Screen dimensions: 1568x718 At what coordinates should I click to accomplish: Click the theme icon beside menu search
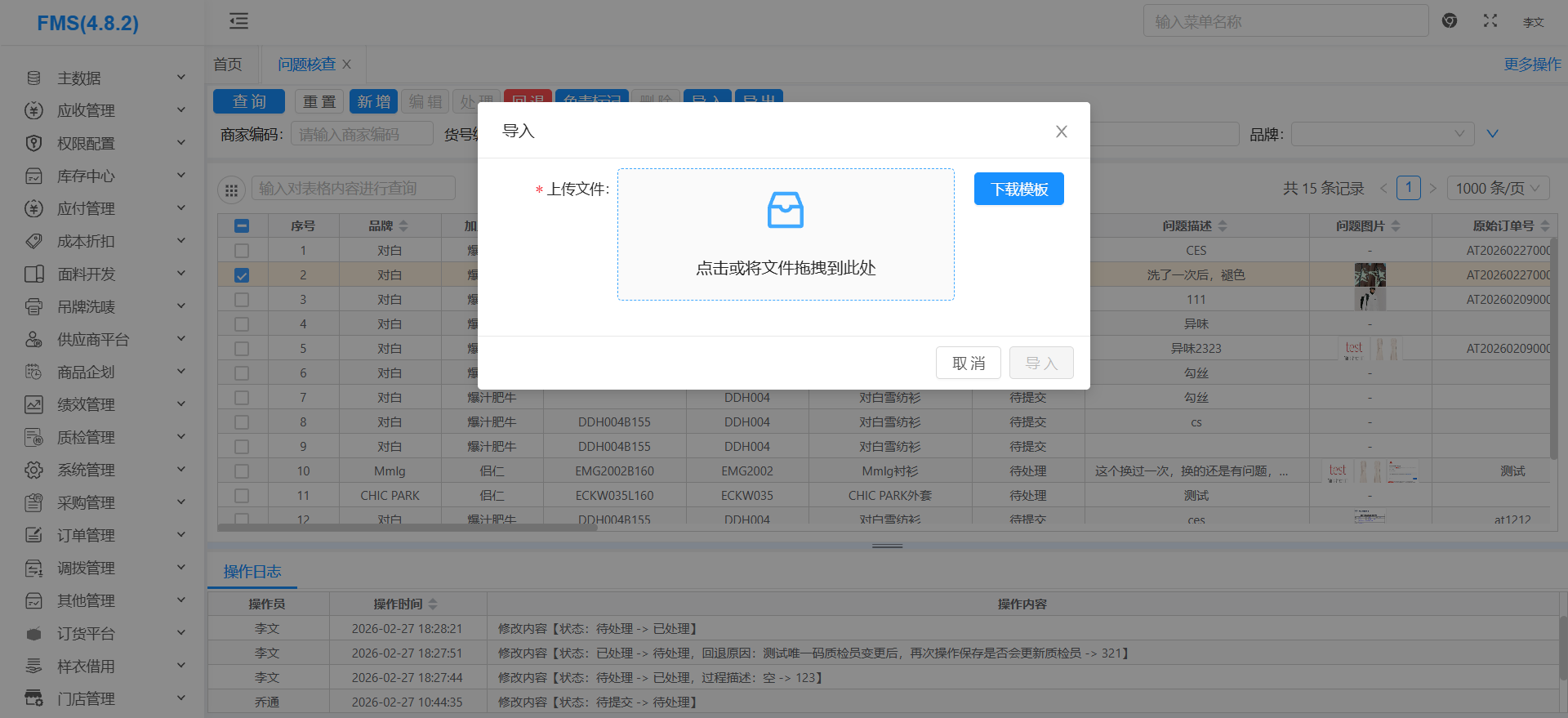click(x=1450, y=21)
